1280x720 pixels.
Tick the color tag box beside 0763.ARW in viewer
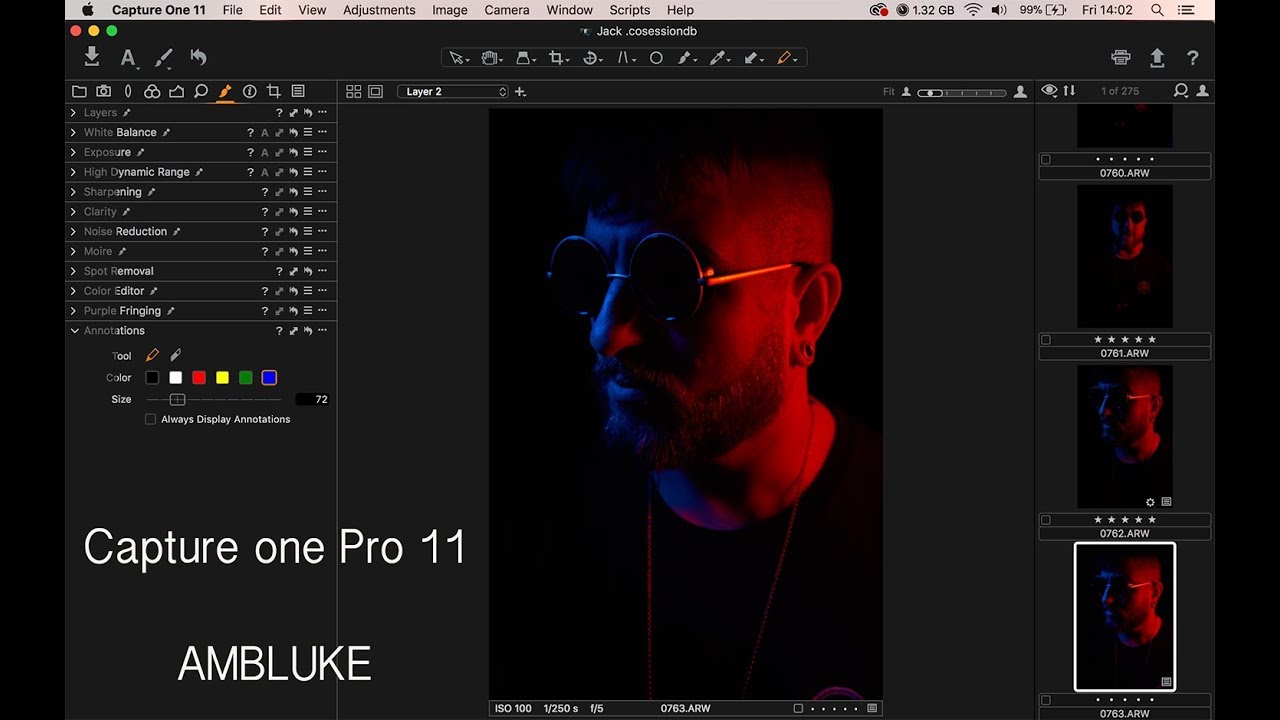(798, 708)
